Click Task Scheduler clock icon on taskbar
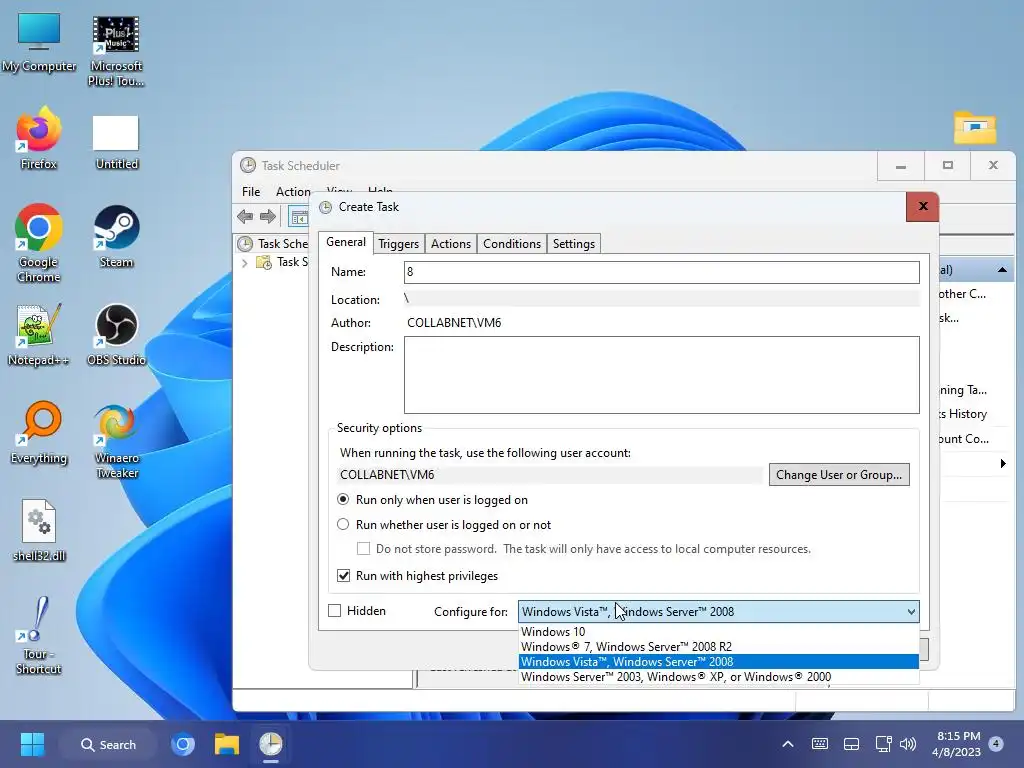The image size is (1024, 768). [x=270, y=744]
